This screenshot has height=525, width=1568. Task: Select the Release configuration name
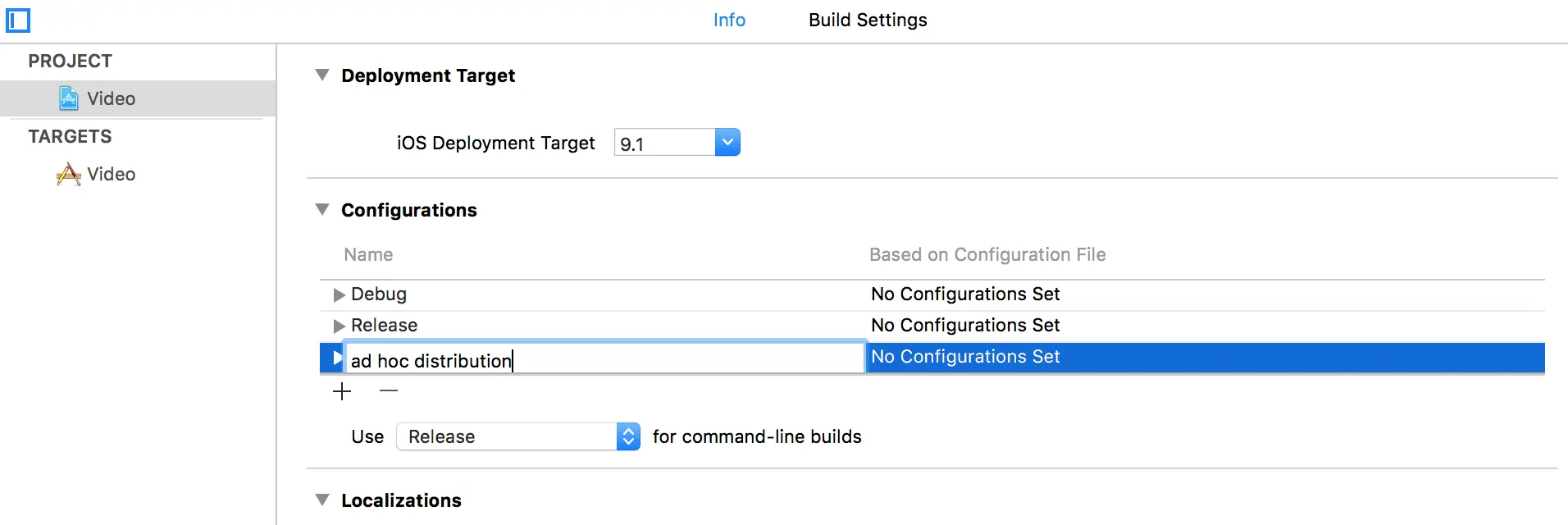(384, 326)
